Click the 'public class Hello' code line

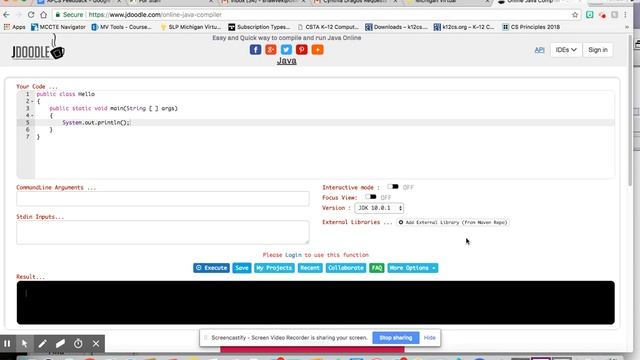coord(66,94)
